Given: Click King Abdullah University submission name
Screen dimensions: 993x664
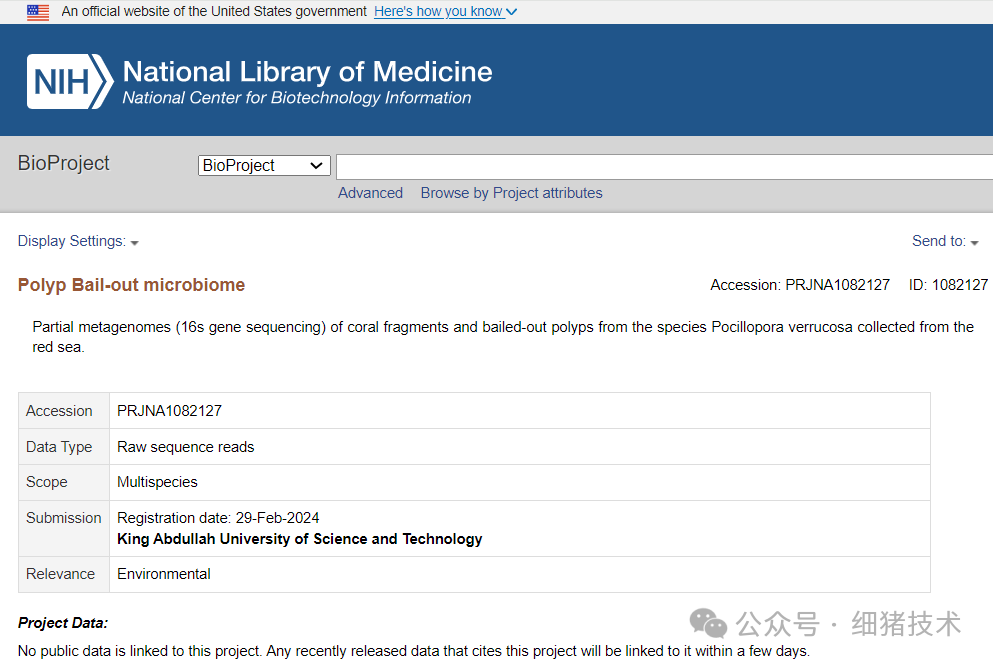Looking at the screenshot, I should [x=299, y=539].
